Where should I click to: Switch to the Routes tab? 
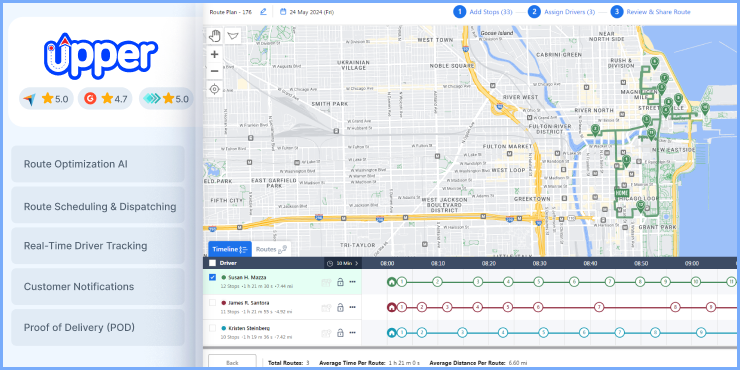271,249
